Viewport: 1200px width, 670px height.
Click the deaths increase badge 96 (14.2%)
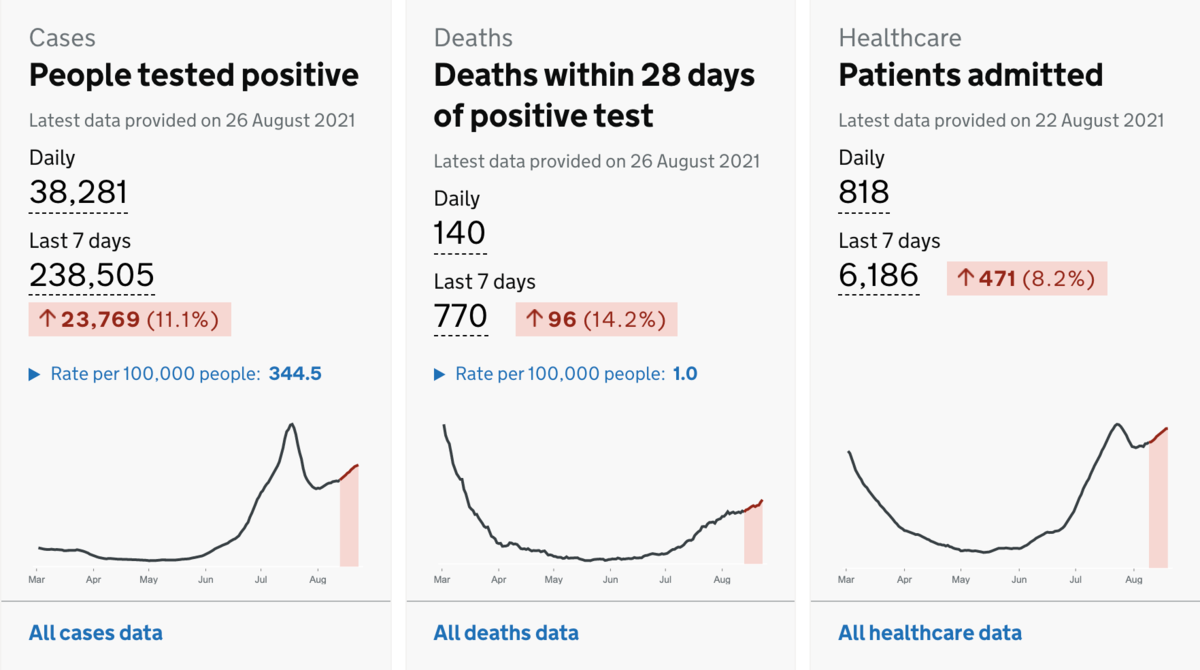596,320
